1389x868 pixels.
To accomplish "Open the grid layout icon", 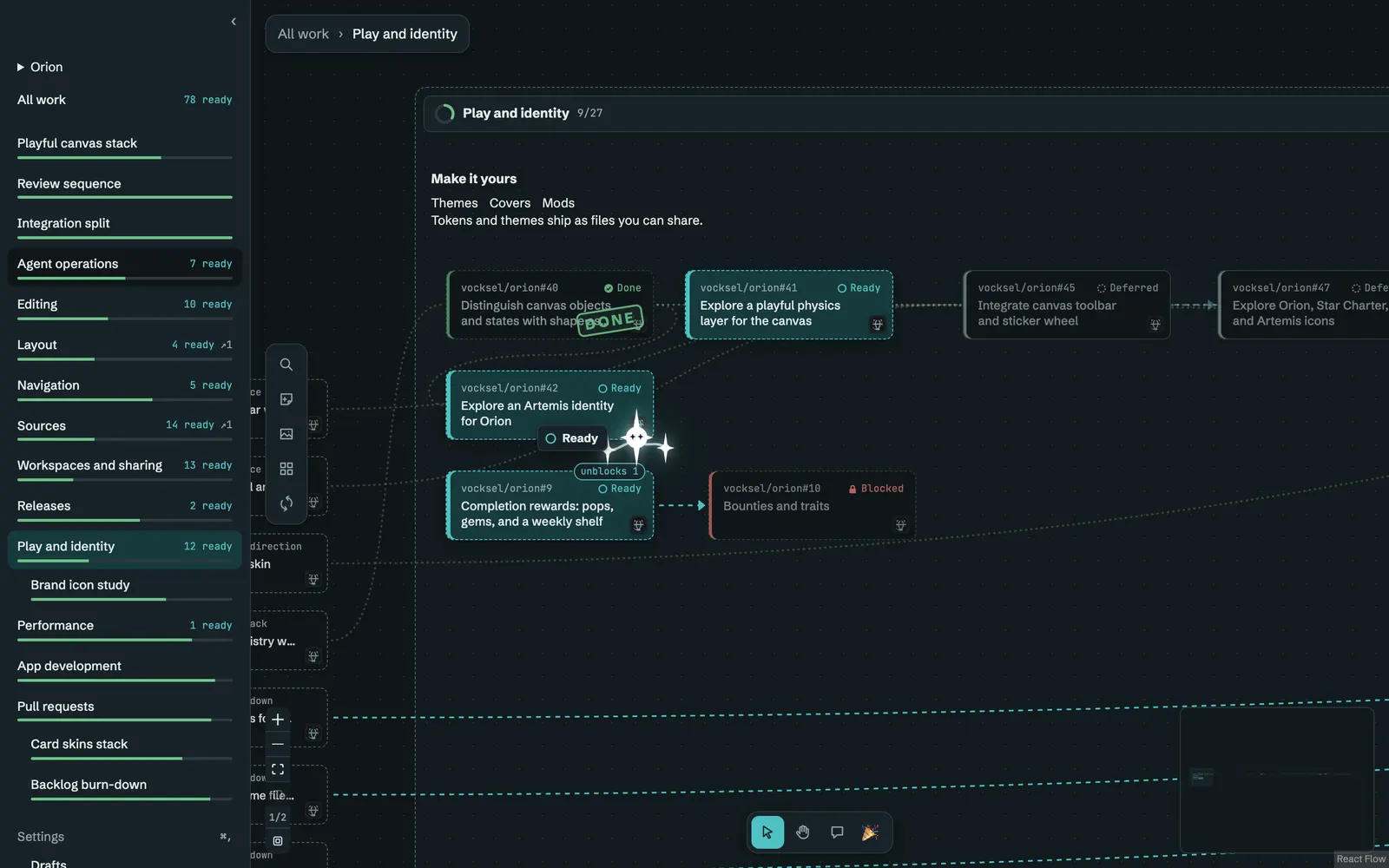I will 286,469.
